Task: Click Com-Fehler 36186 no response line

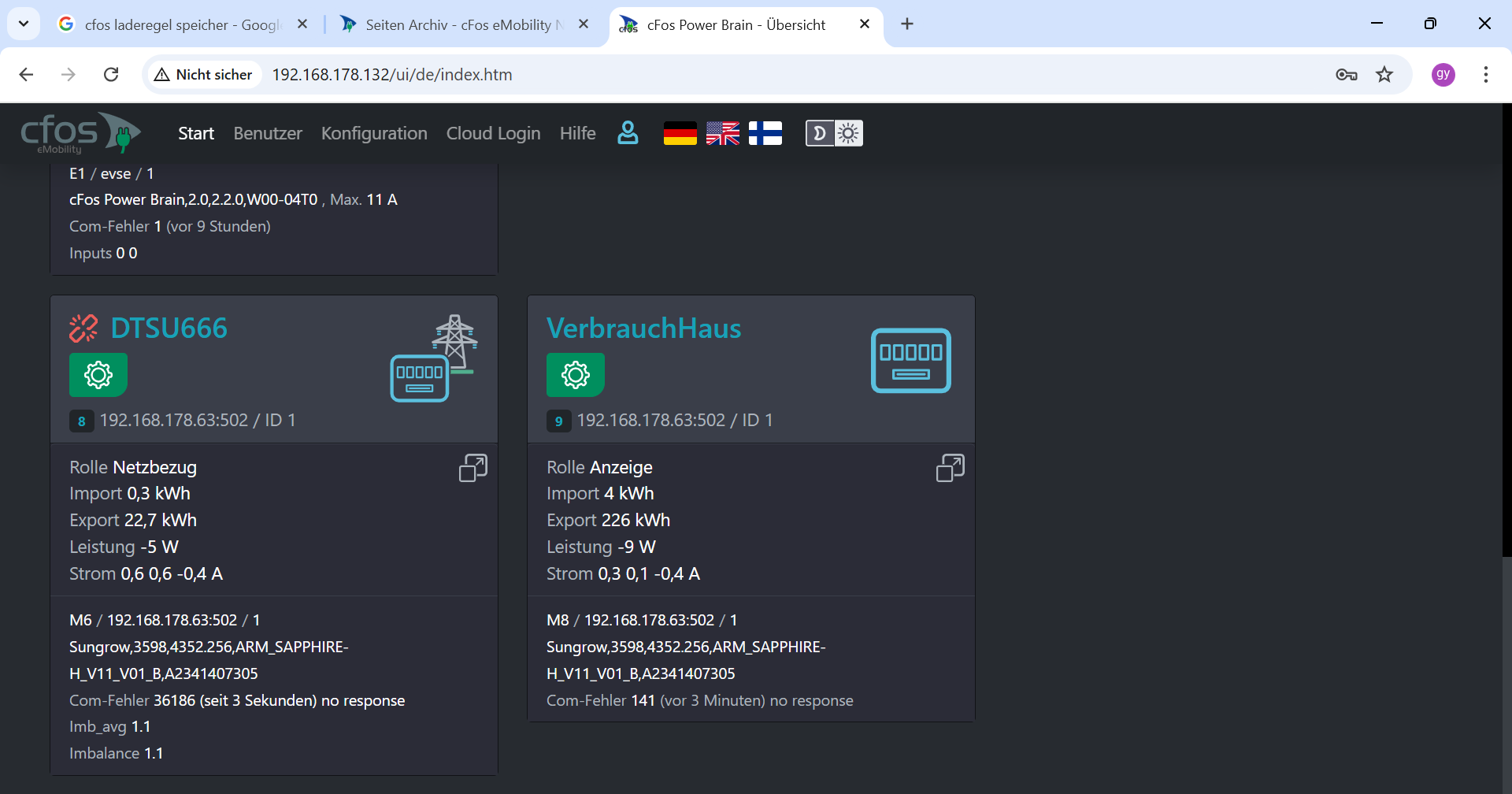Action: (237, 700)
